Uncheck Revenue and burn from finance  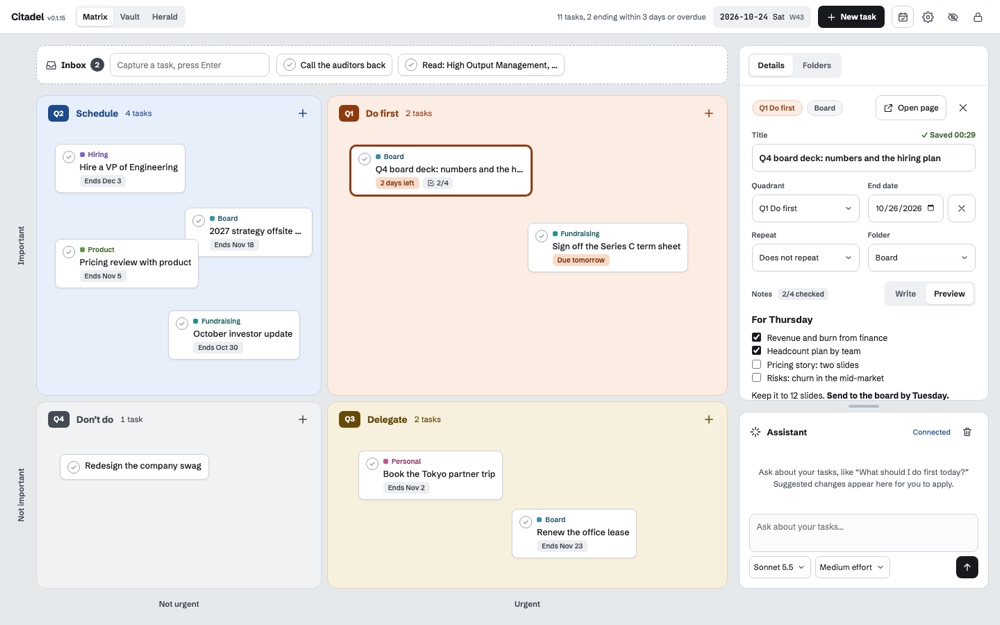click(756, 337)
